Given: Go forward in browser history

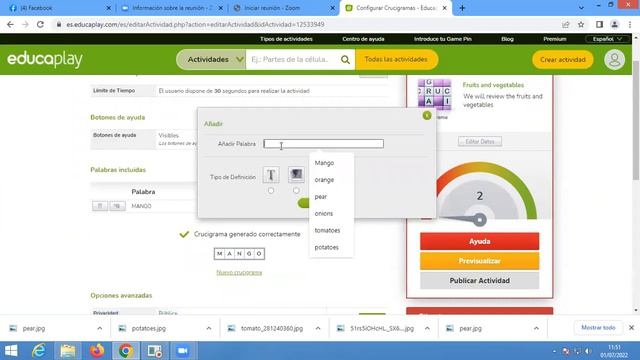Looking at the screenshot, I should click(x=25, y=24).
